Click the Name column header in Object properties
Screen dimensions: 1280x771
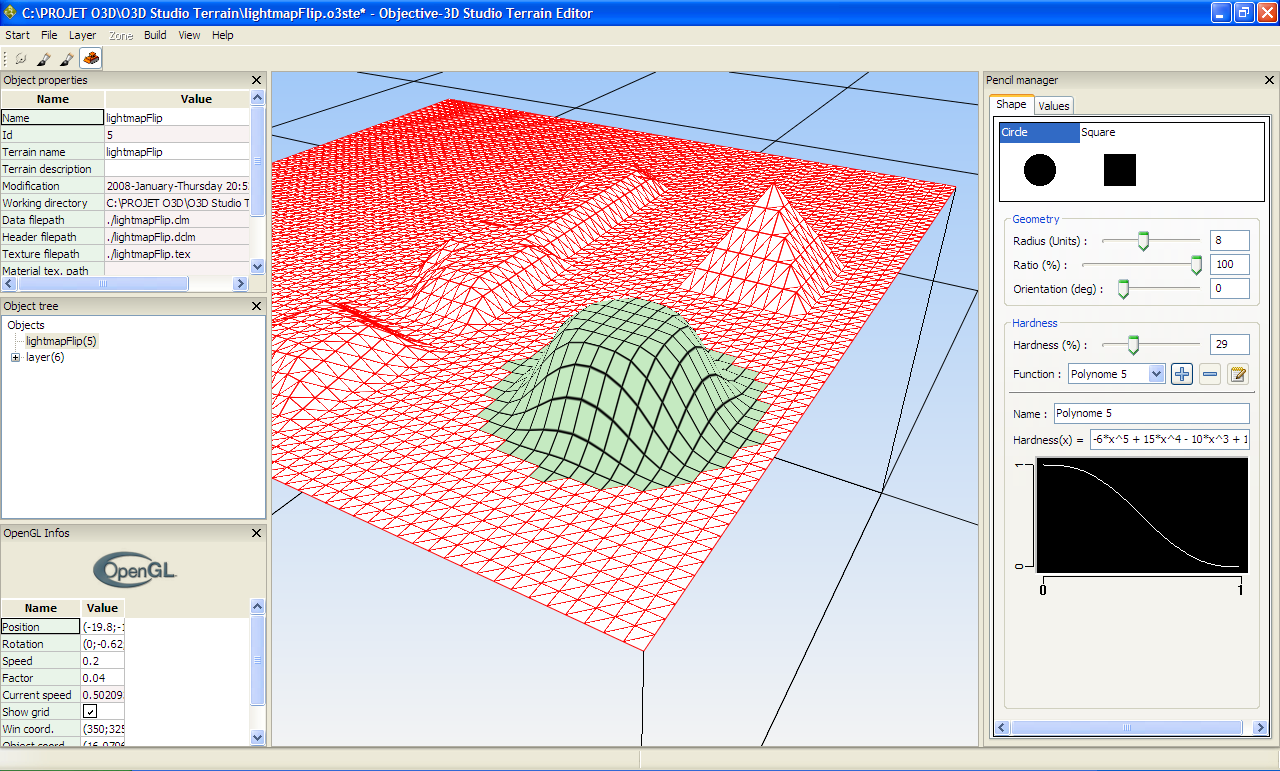pos(53,99)
